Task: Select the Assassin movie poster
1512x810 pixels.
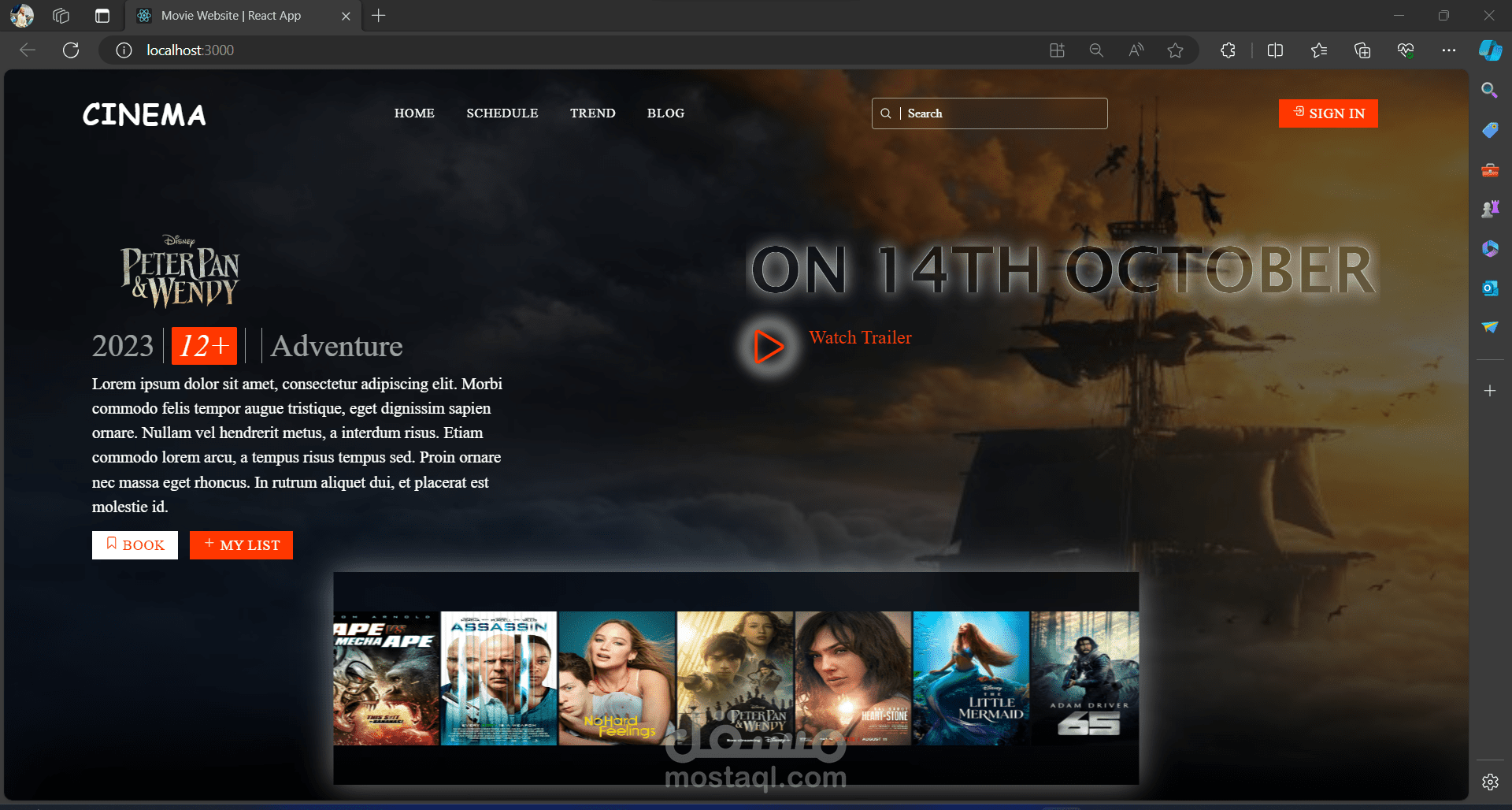Action: pyautogui.click(x=498, y=678)
